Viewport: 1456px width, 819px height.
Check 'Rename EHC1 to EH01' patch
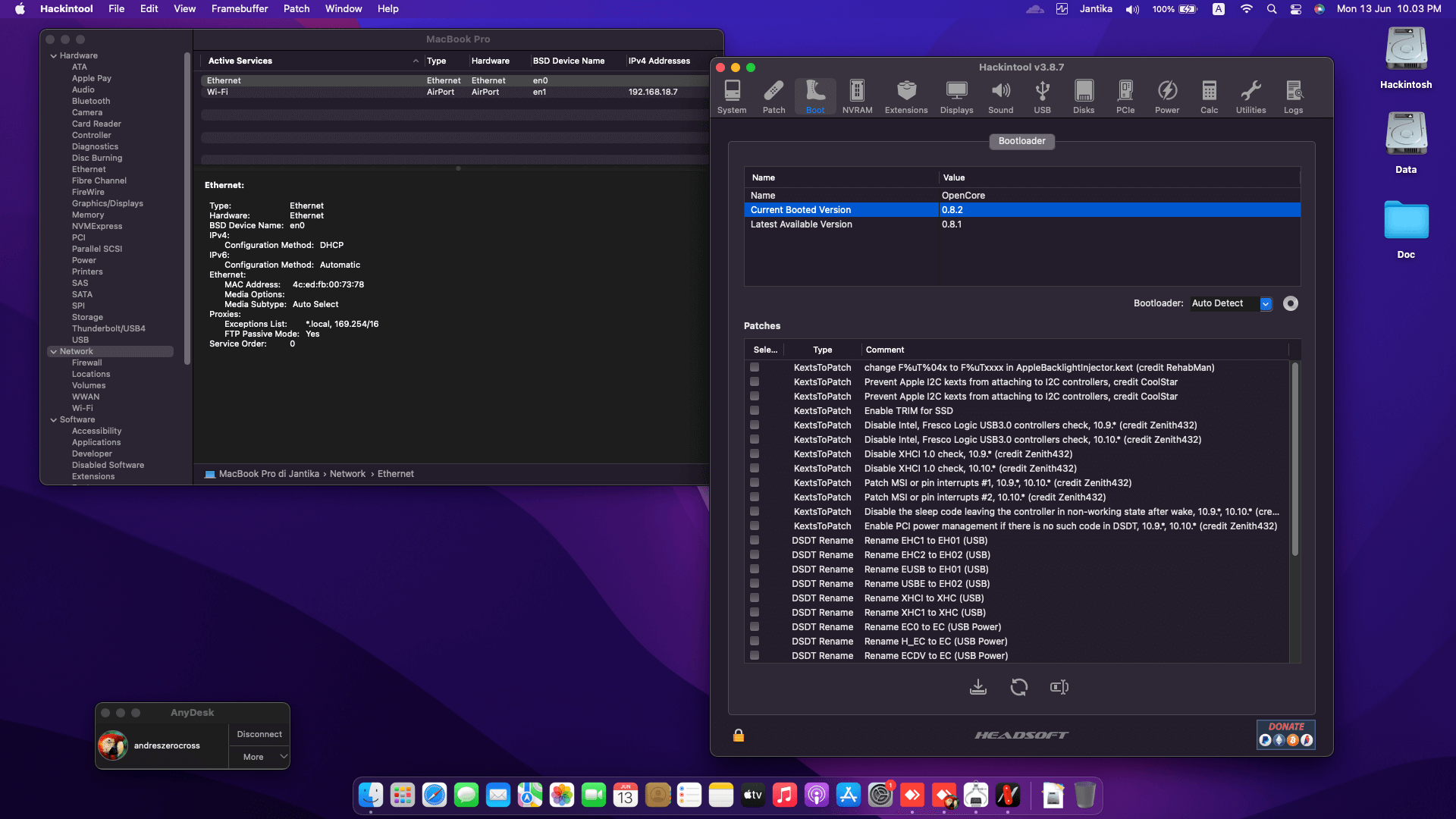[755, 540]
